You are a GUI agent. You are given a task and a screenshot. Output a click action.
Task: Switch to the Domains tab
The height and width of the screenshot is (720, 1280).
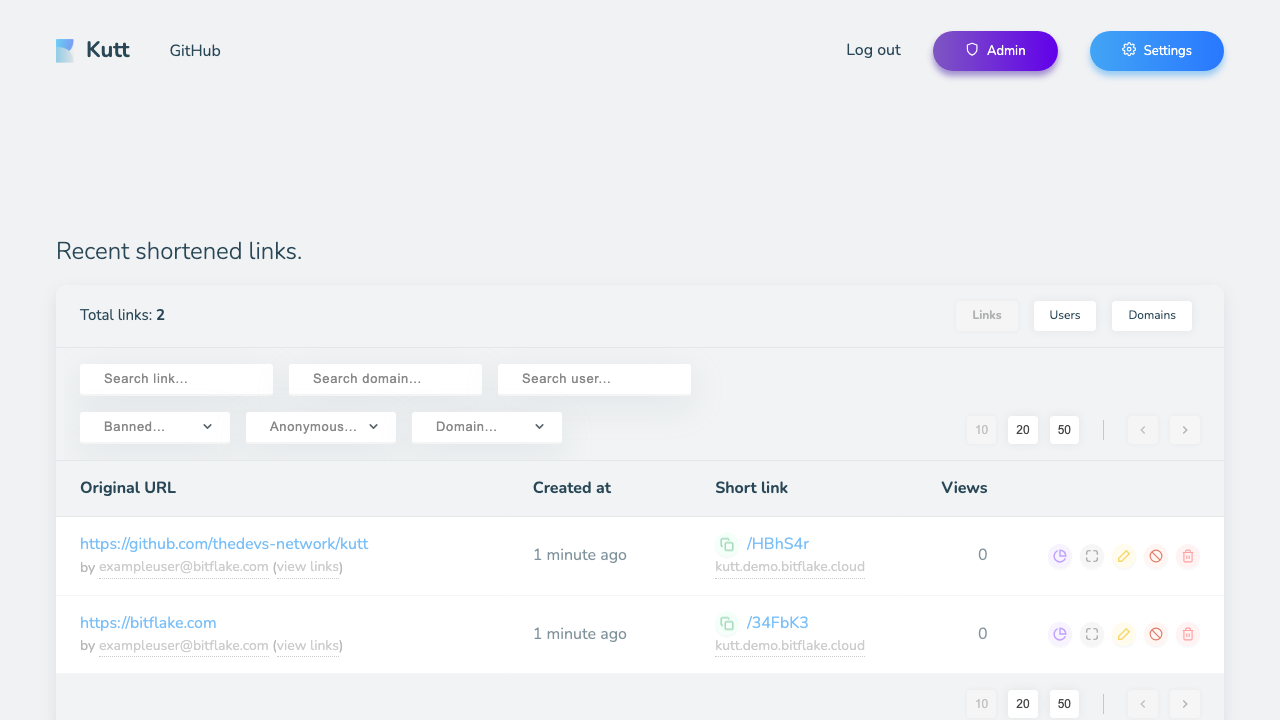[1152, 315]
